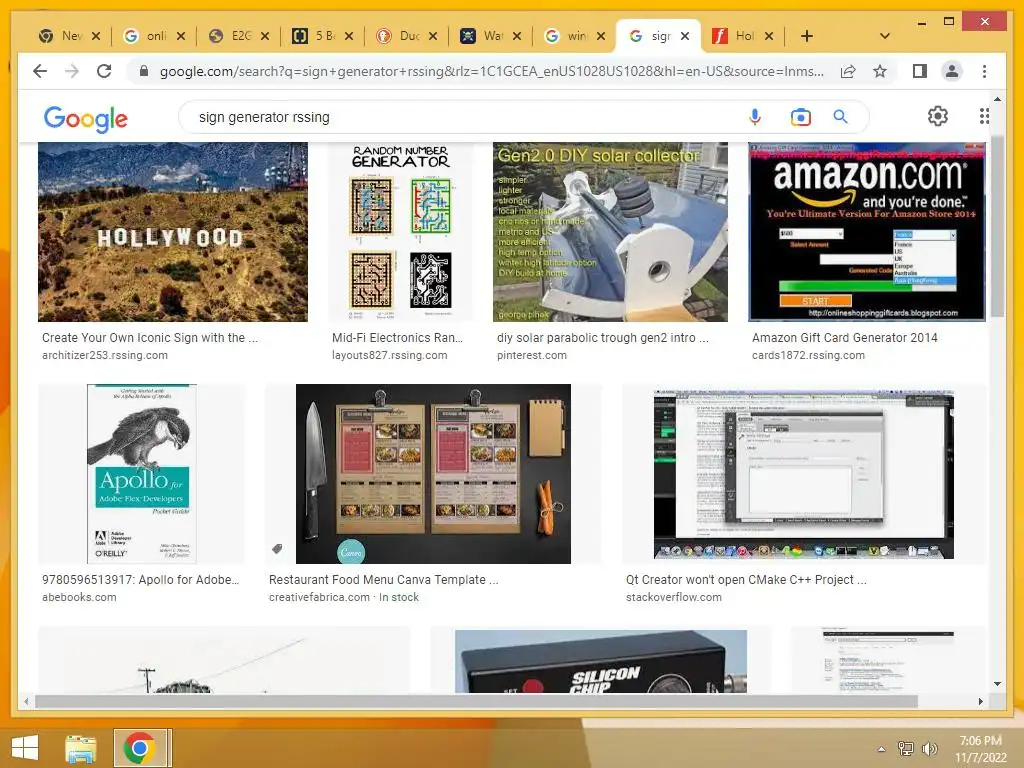
Task: Go back to the previous page
Action: [x=40, y=71]
